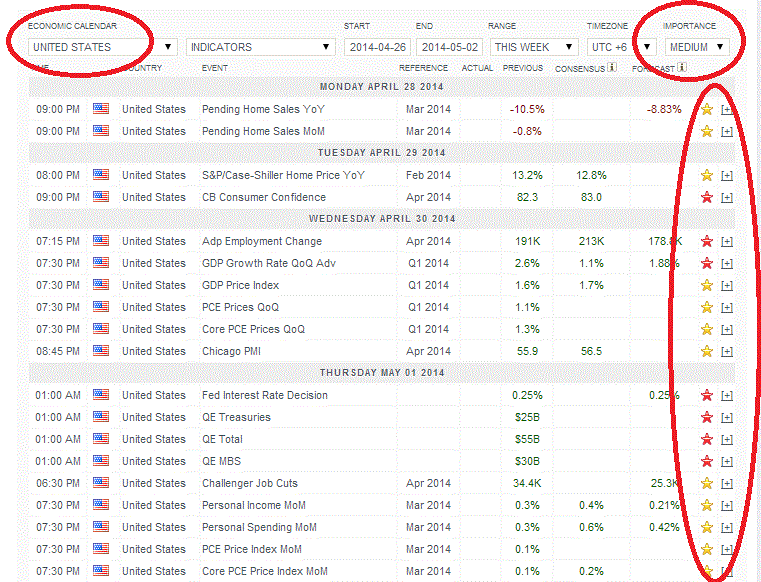Viewport: 761px width, 582px height.
Task: Open Personal Spending MoM event
Action: click(x=259, y=527)
